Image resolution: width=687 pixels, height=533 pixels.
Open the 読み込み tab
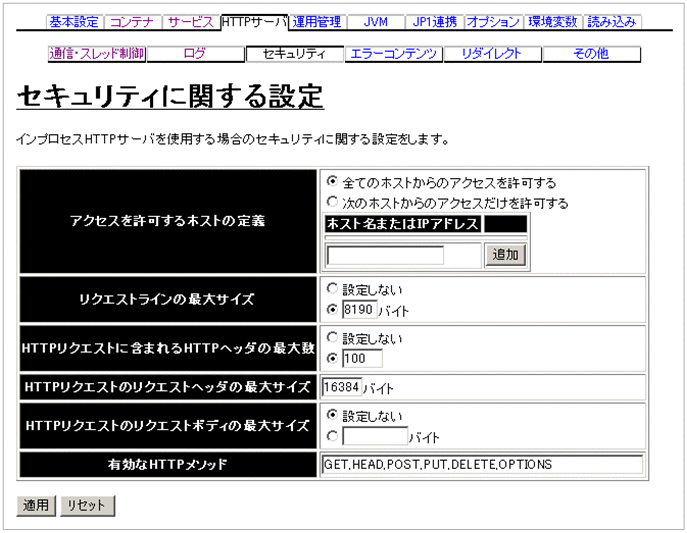point(612,21)
